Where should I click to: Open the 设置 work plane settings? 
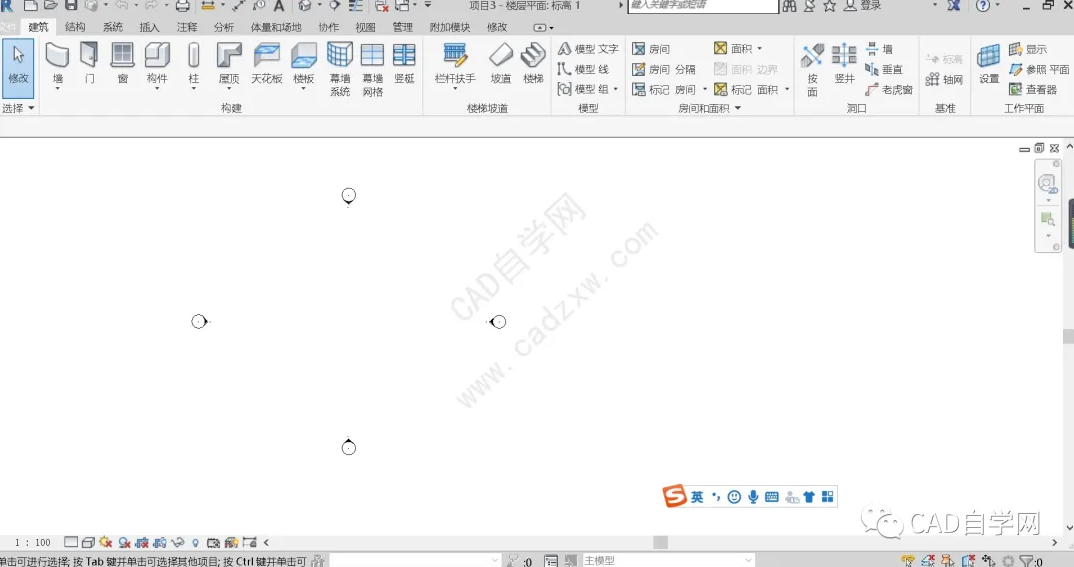click(988, 62)
